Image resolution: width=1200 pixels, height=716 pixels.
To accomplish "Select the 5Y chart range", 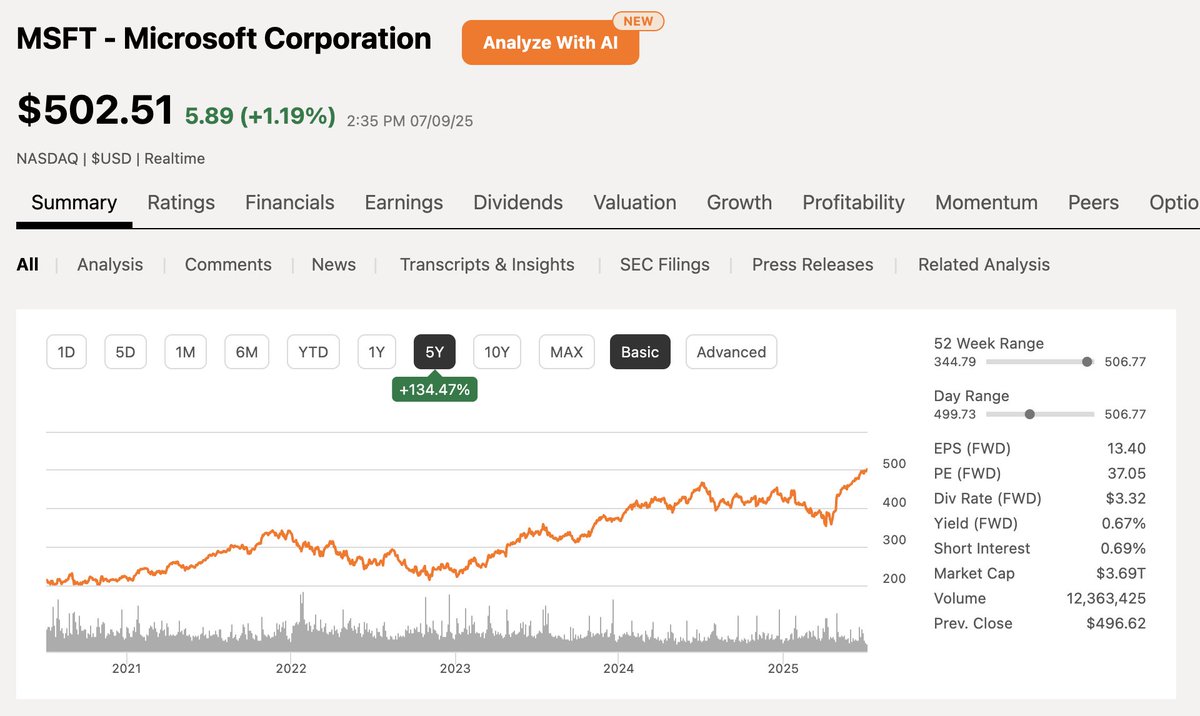I will [434, 352].
